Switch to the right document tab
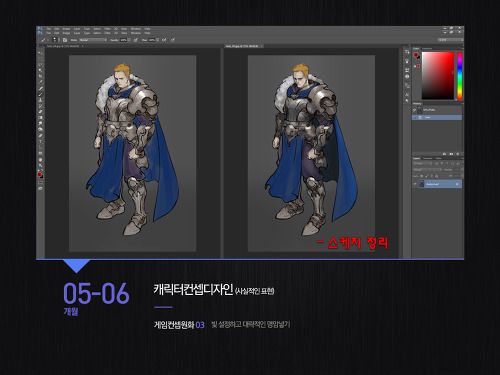500x375 pixels. [x=243, y=46]
